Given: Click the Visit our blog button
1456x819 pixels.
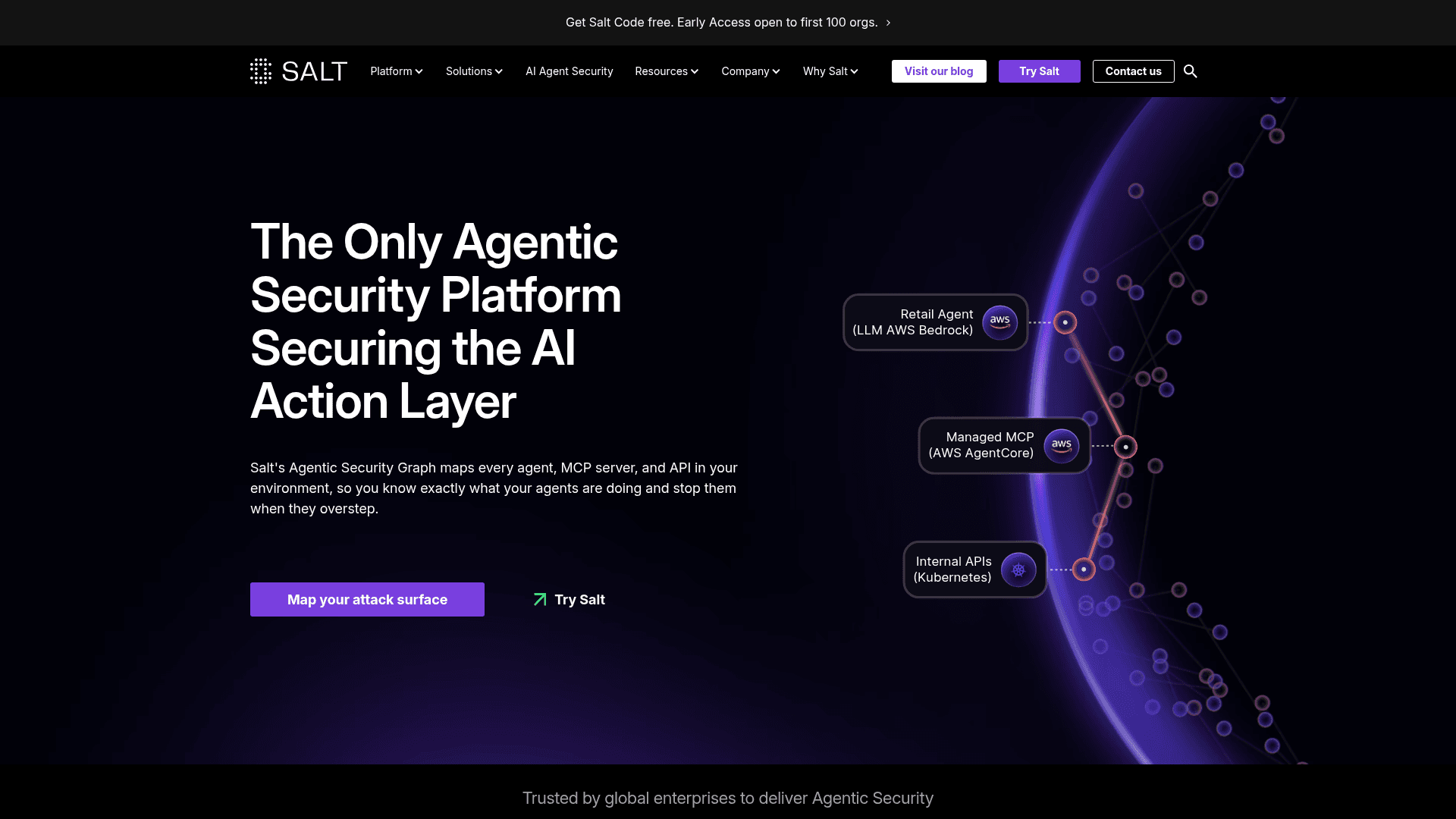Looking at the screenshot, I should pos(939,71).
